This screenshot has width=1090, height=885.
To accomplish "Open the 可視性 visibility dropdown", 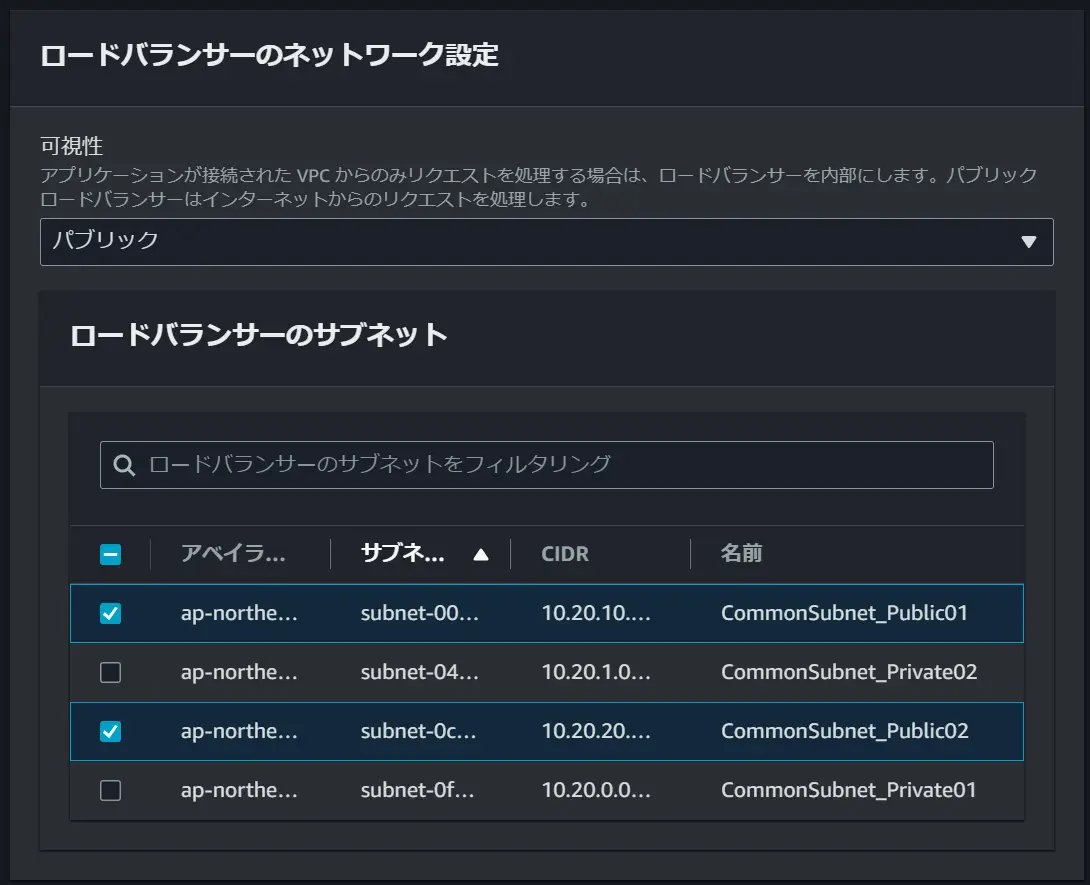I will tap(546, 242).
